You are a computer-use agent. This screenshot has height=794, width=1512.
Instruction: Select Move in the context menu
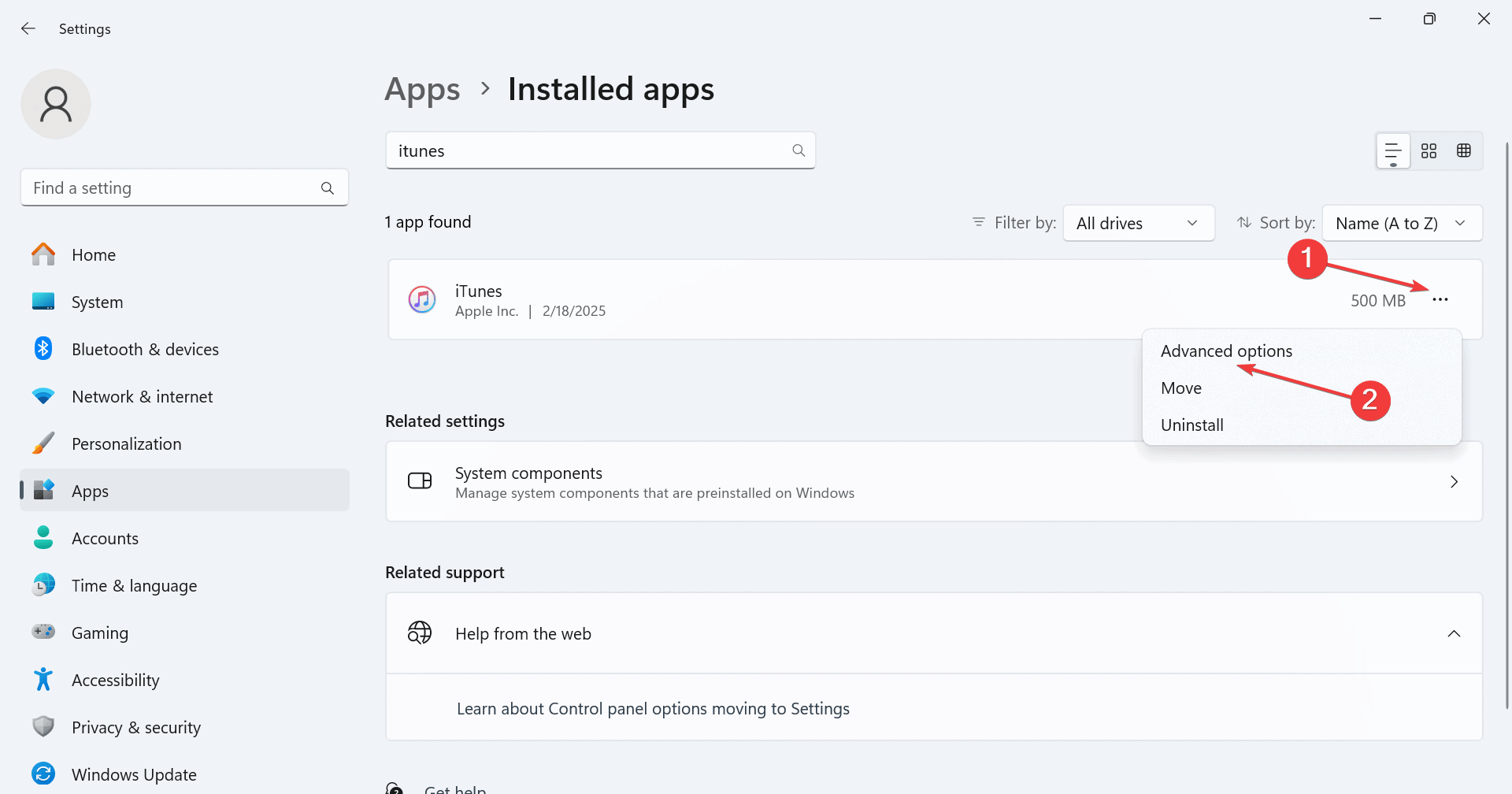pos(1180,388)
